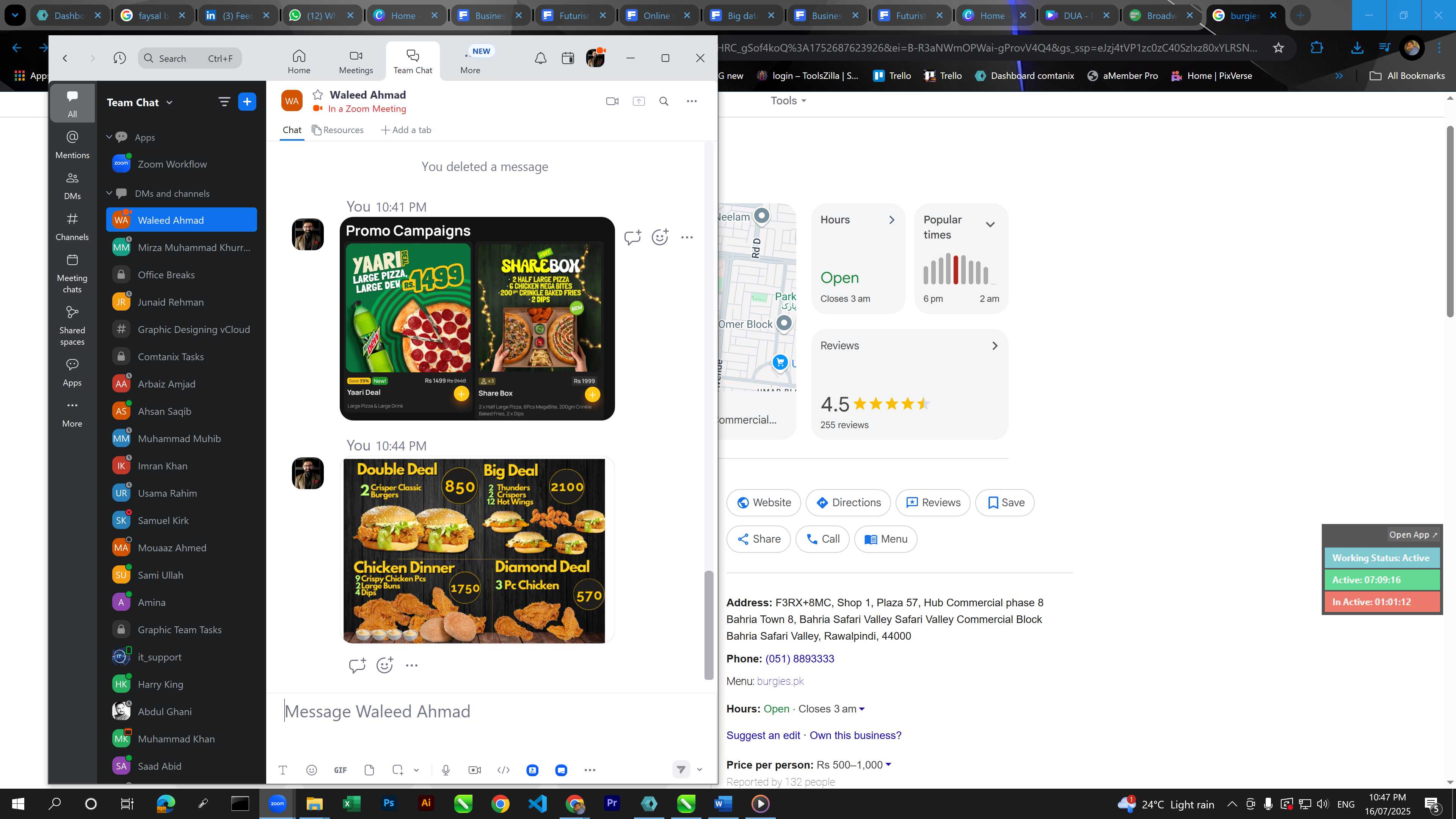Click Zoom chat vertical scrollbar
Image resolution: width=1456 pixels, height=819 pixels.
coord(708,624)
